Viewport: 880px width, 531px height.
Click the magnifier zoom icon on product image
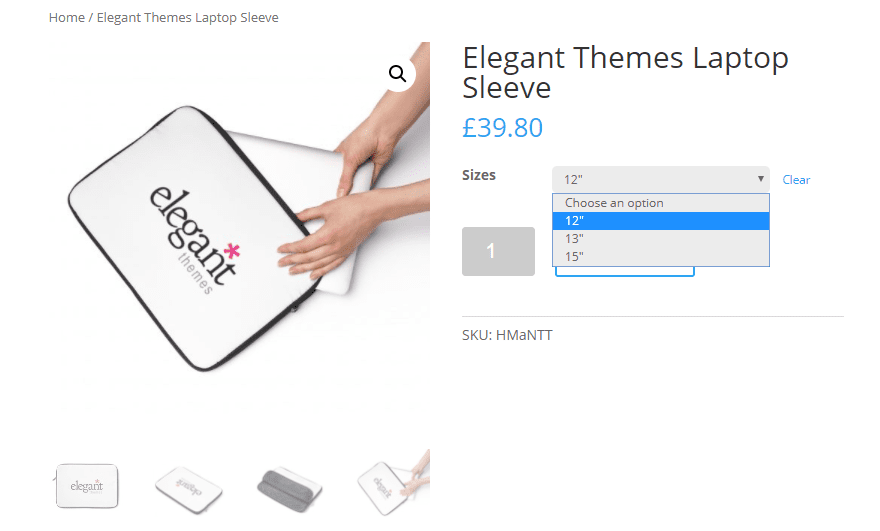point(397,74)
